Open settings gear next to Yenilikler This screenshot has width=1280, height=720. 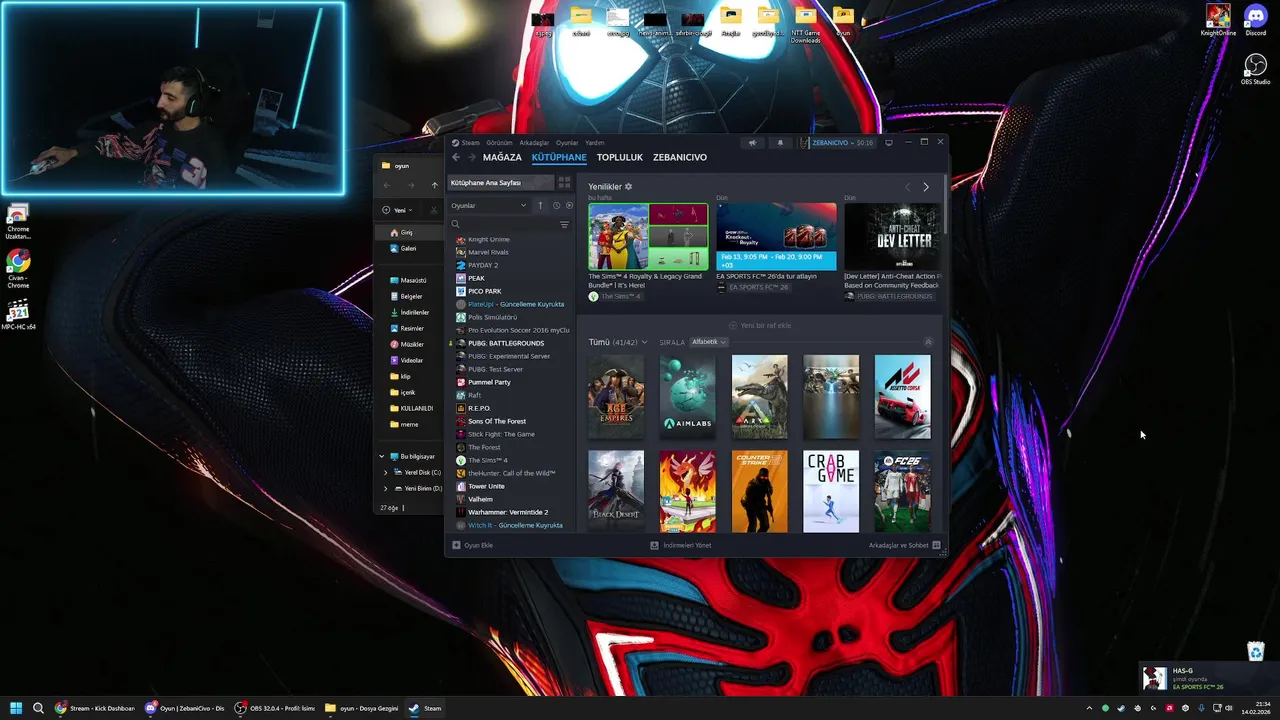[628, 187]
